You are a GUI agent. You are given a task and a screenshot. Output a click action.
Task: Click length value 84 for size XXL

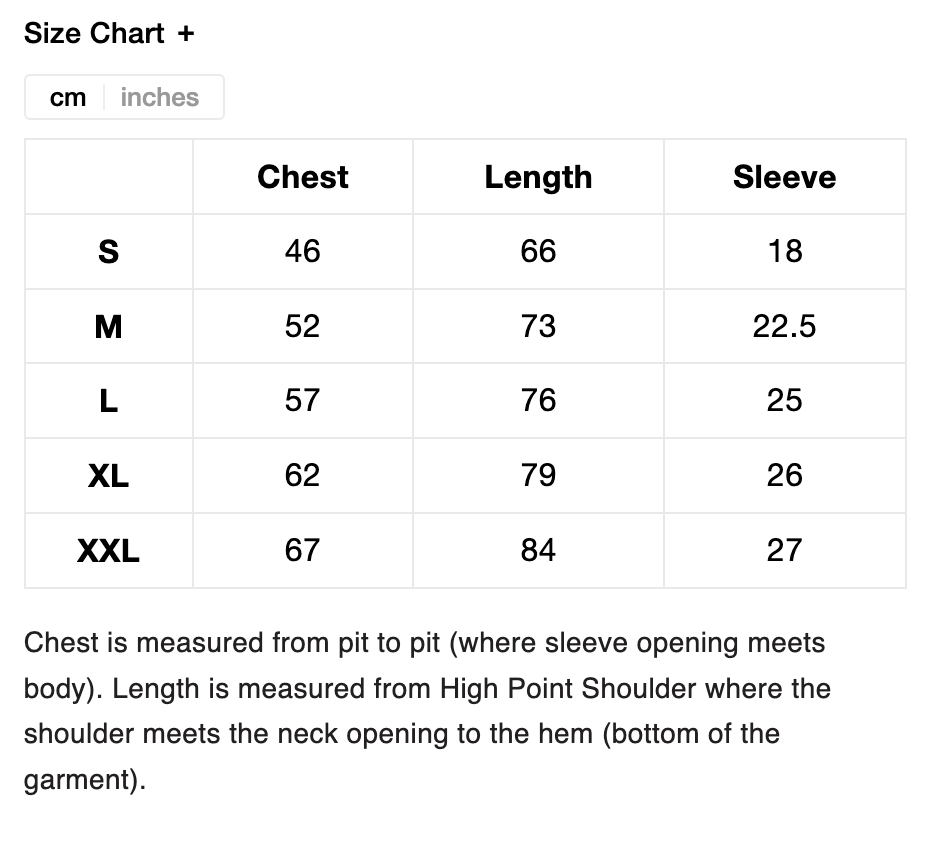(538, 551)
